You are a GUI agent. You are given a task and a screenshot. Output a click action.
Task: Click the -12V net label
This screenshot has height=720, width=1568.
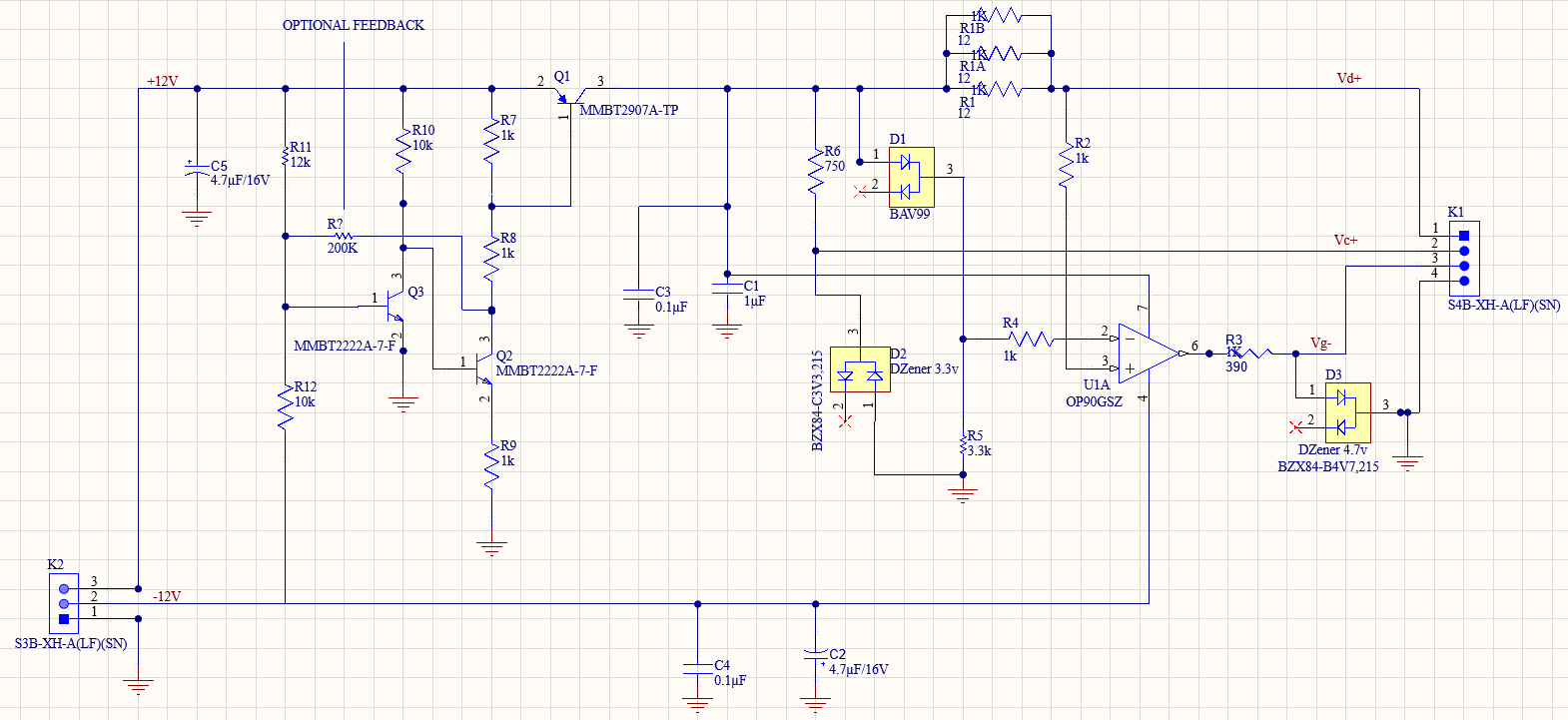167,596
